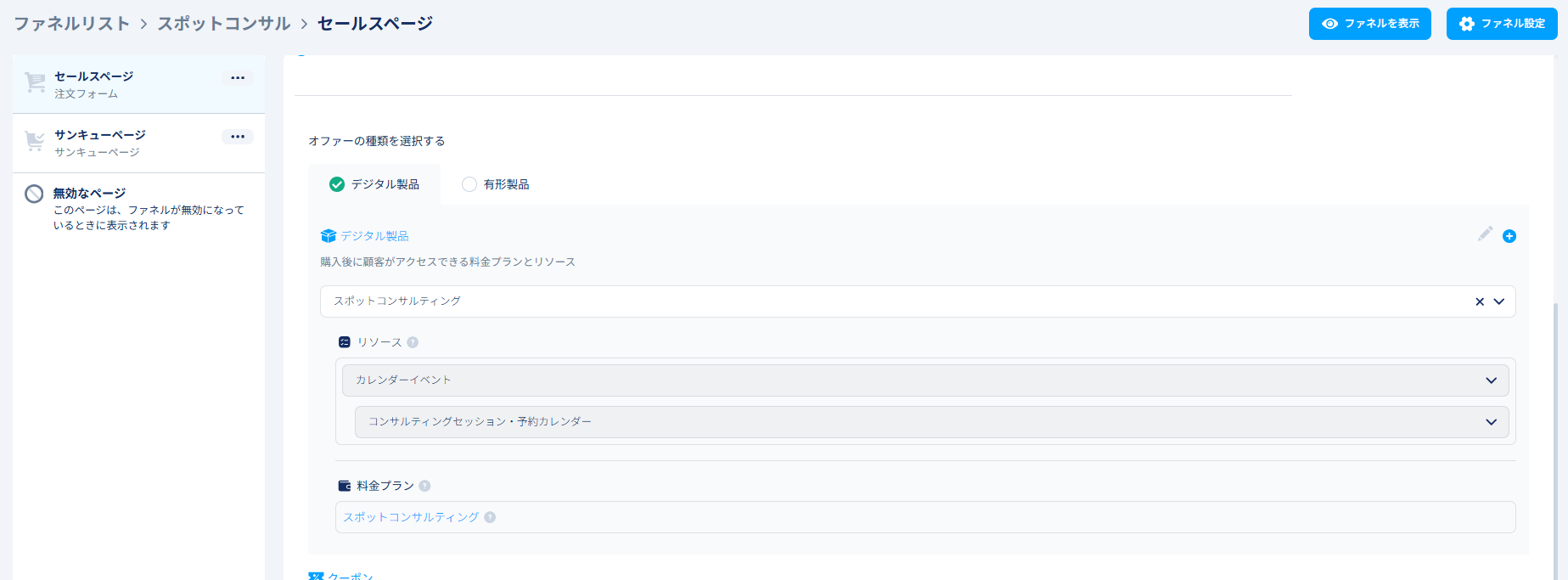Click ファネルを表示 eye button

pyautogui.click(x=1369, y=24)
